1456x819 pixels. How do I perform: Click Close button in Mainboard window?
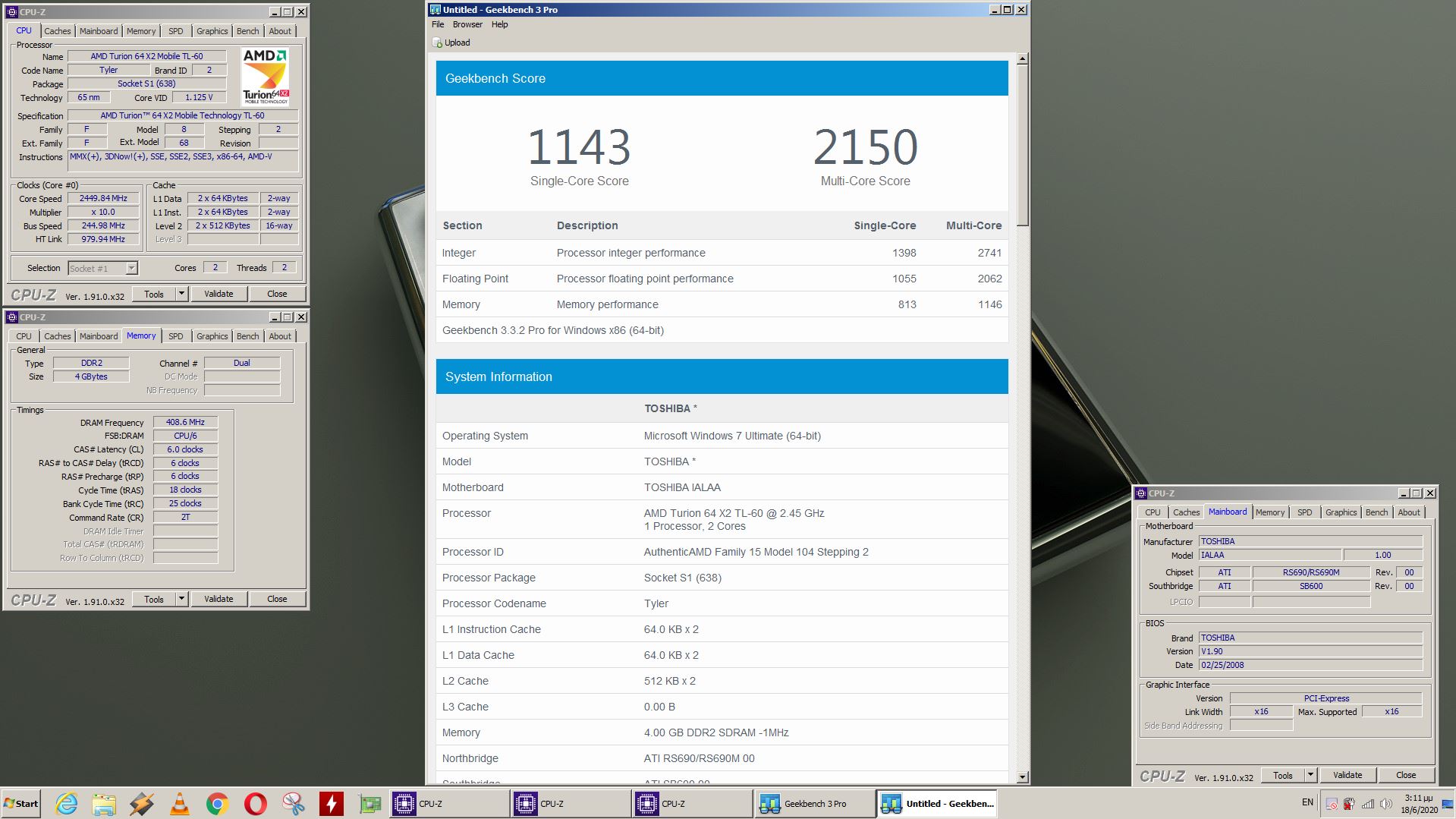coord(1406,775)
